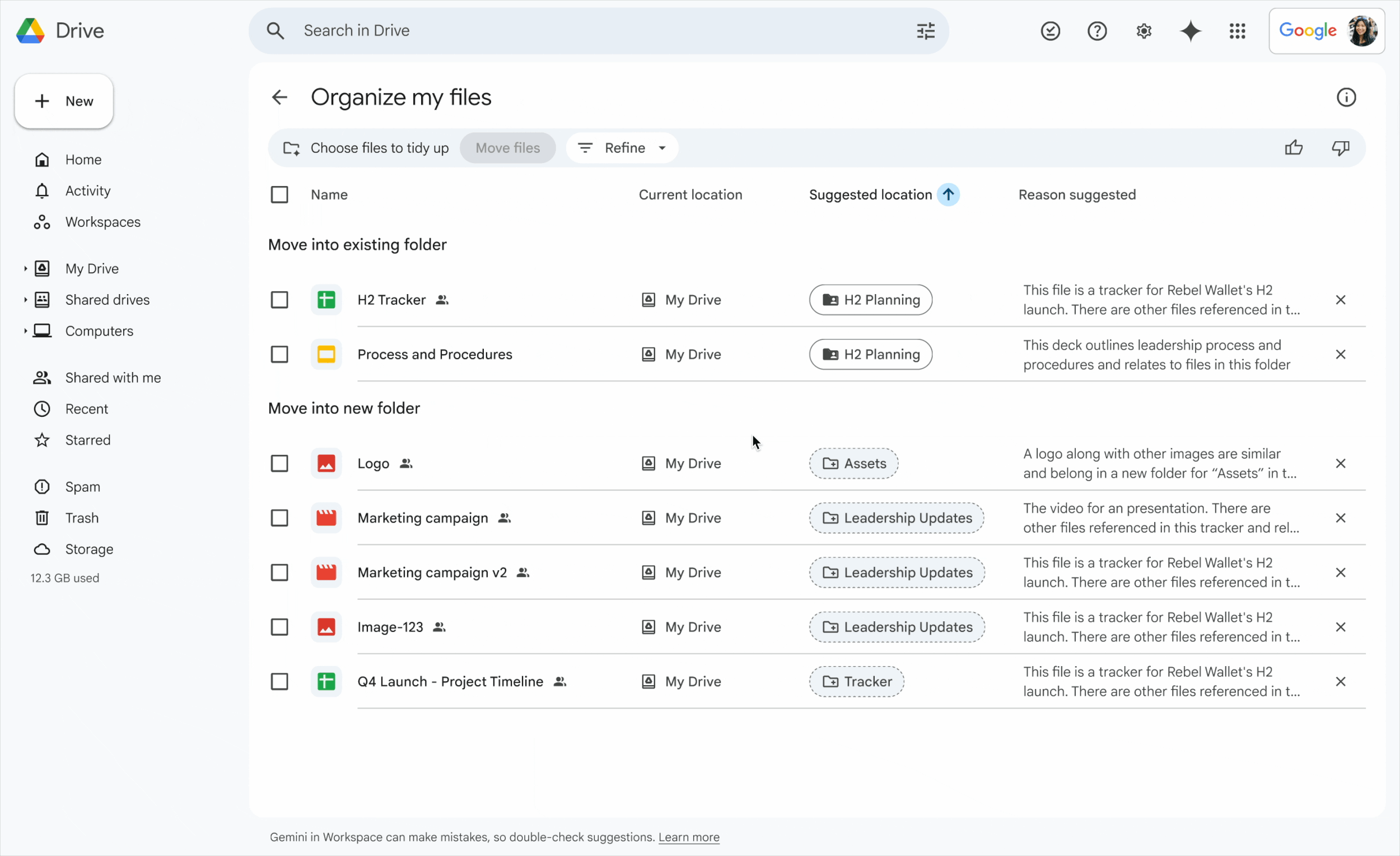The width and height of the screenshot is (1400, 856).
Task: Give thumbs up on suggestions
Action: tap(1293, 148)
